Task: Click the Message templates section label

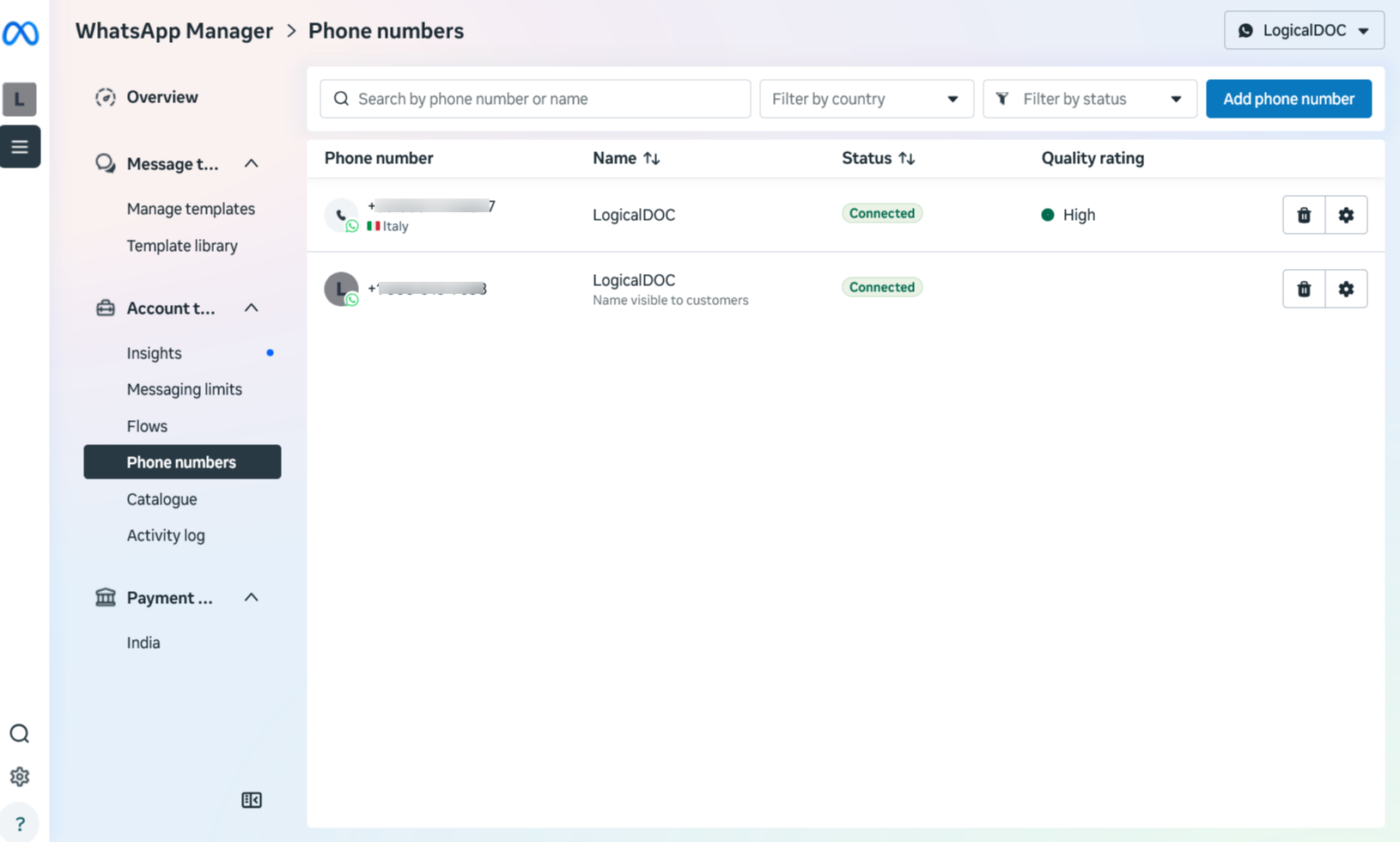Action: 173,163
